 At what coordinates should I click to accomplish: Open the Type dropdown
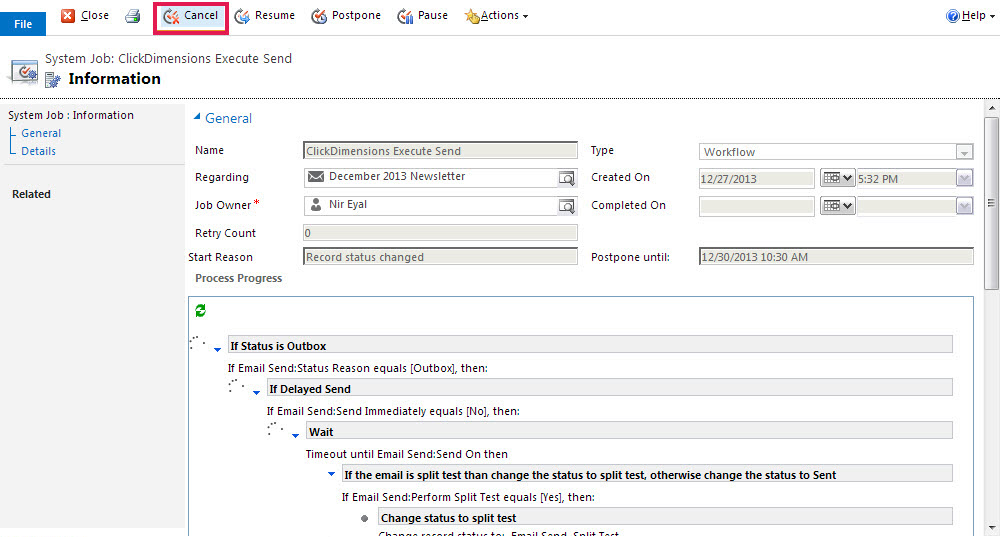pos(964,152)
